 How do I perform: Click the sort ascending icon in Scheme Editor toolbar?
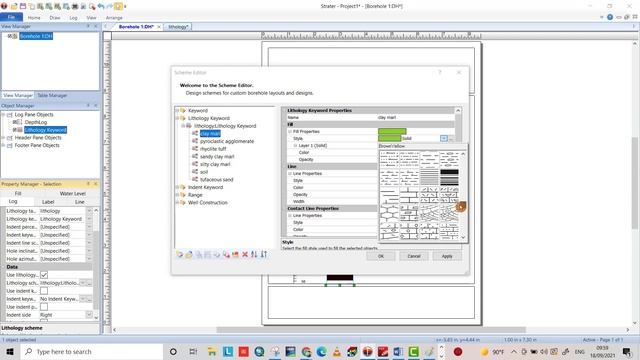click(254, 254)
